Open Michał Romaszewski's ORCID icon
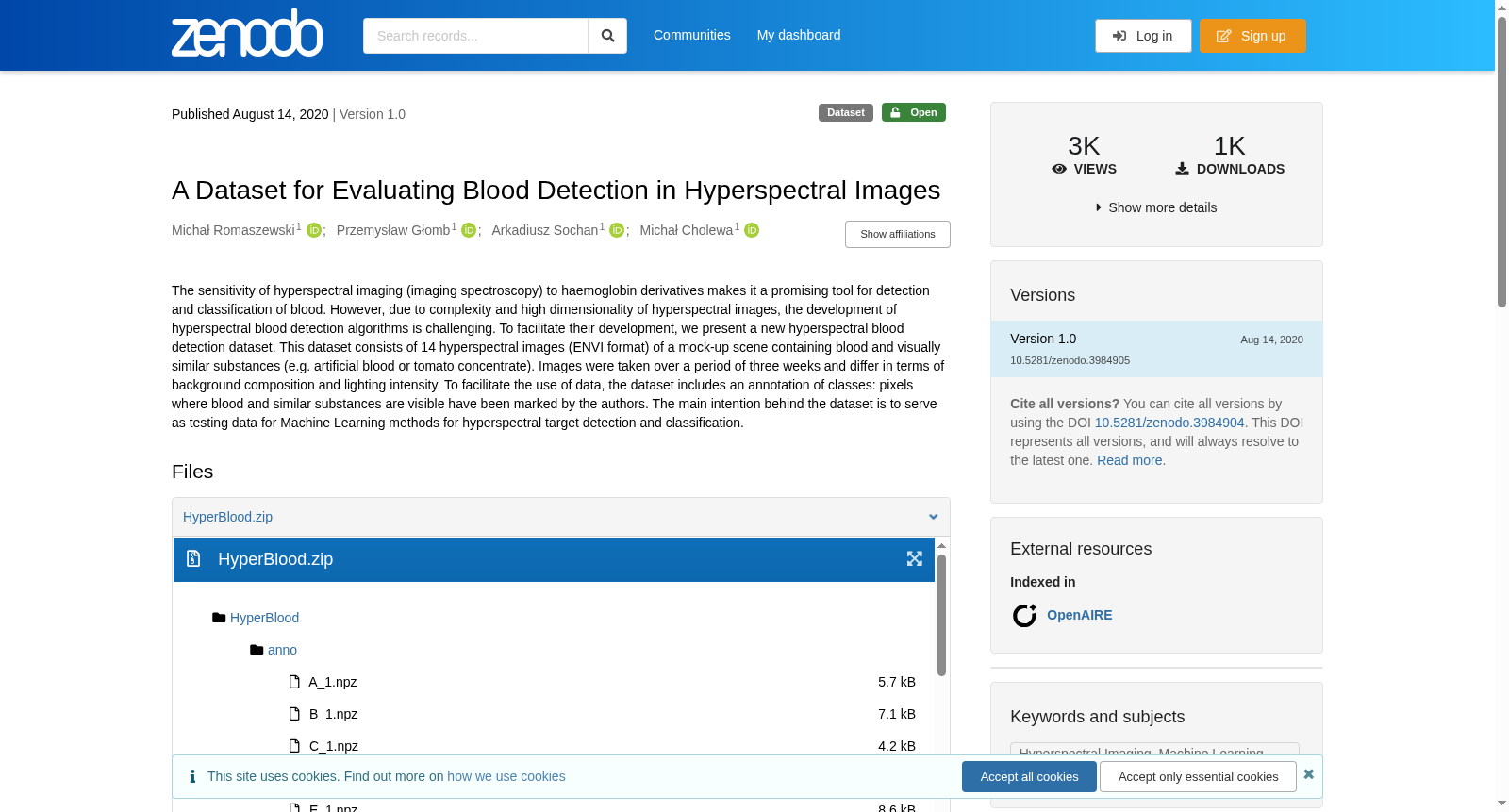The height and width of the screenshot is (812, 1509). tap(314, 230)
